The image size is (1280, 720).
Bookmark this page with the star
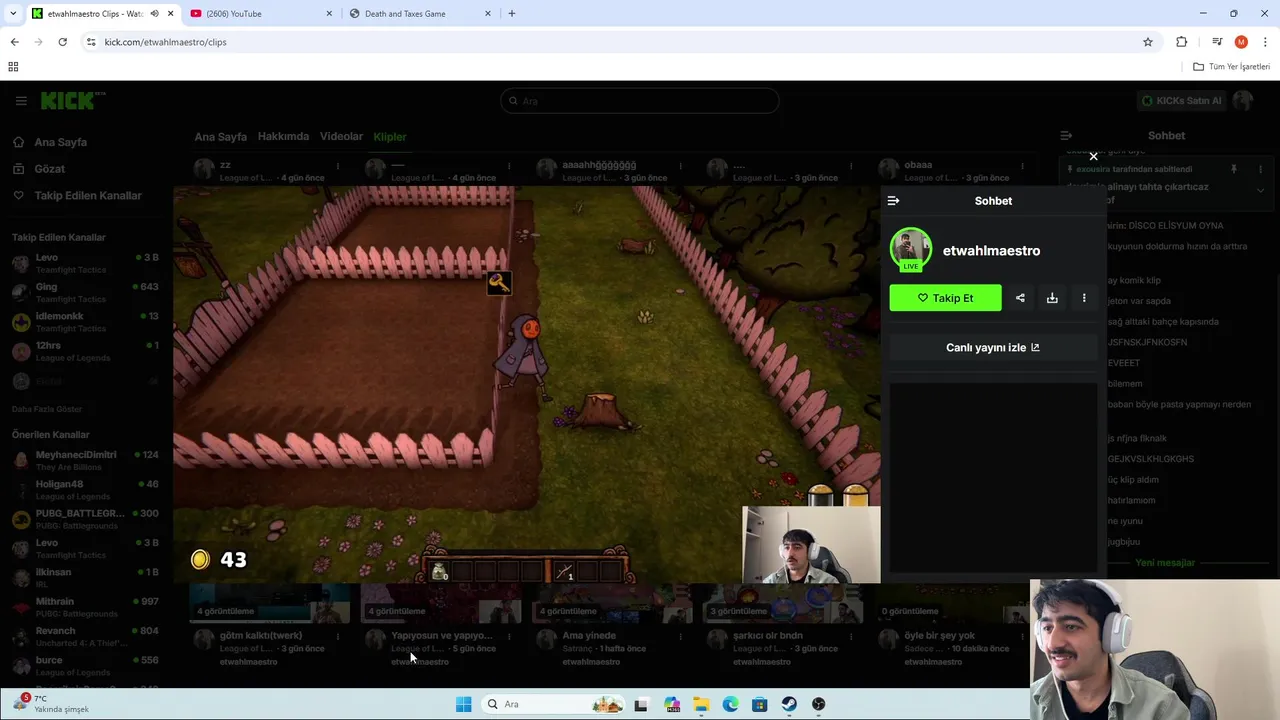[x=1148, y=42]
